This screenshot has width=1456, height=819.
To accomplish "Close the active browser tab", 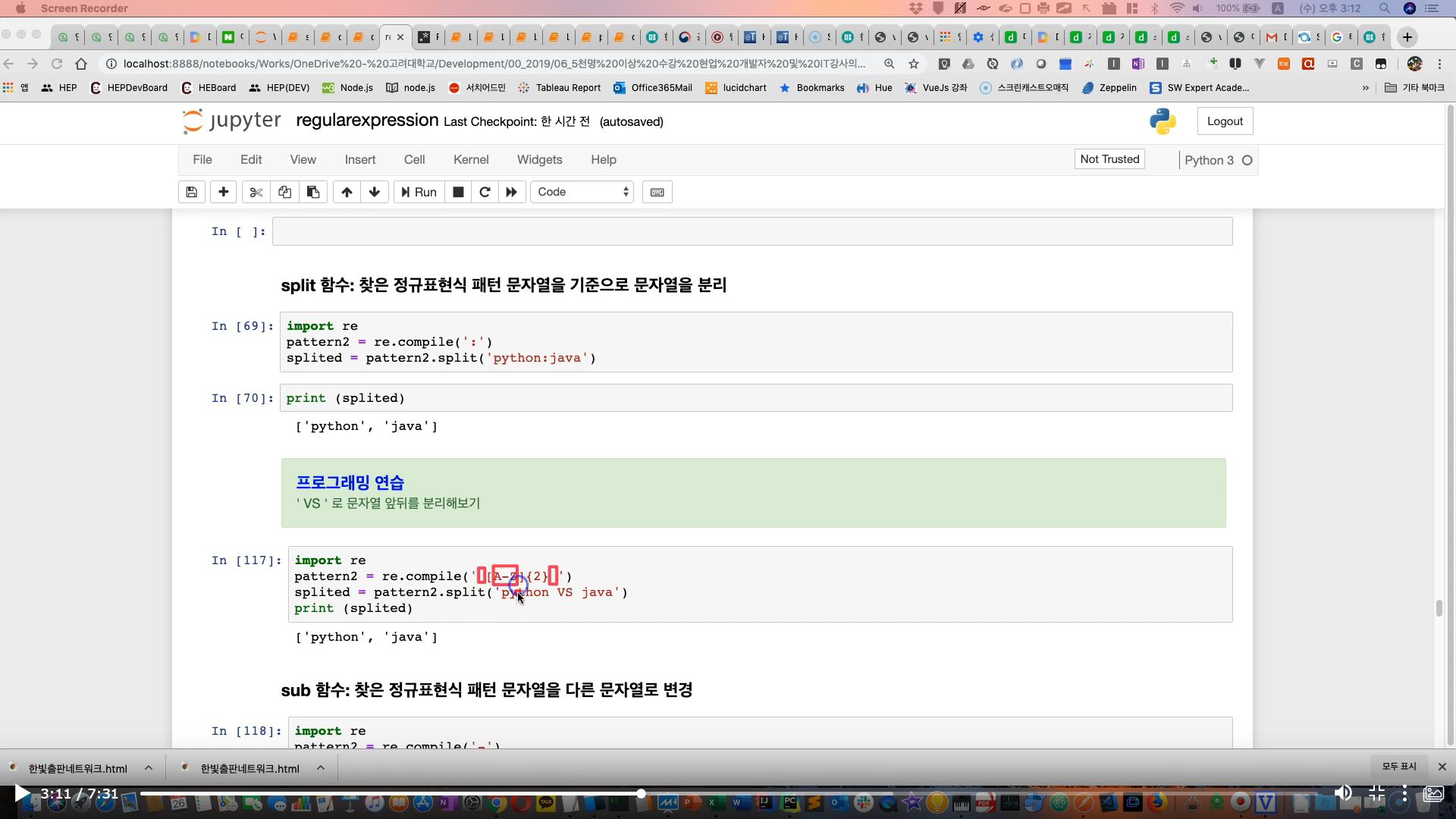I will (400, 36).
